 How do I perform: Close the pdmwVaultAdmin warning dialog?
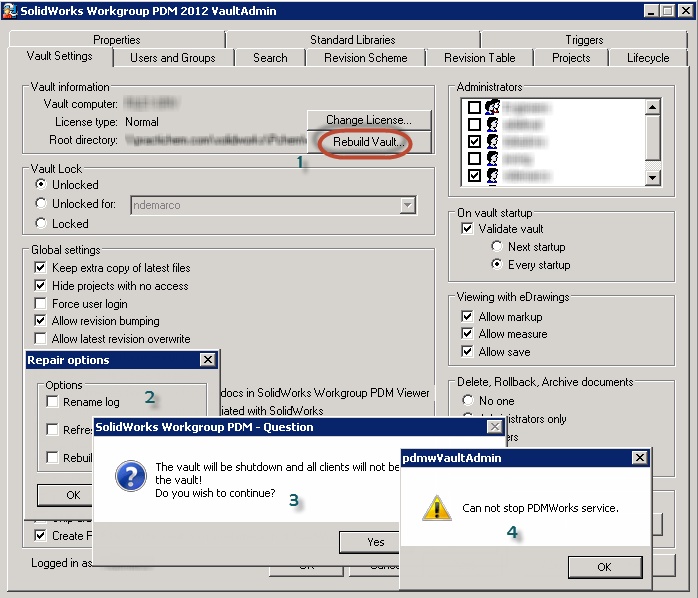(639, 457)
